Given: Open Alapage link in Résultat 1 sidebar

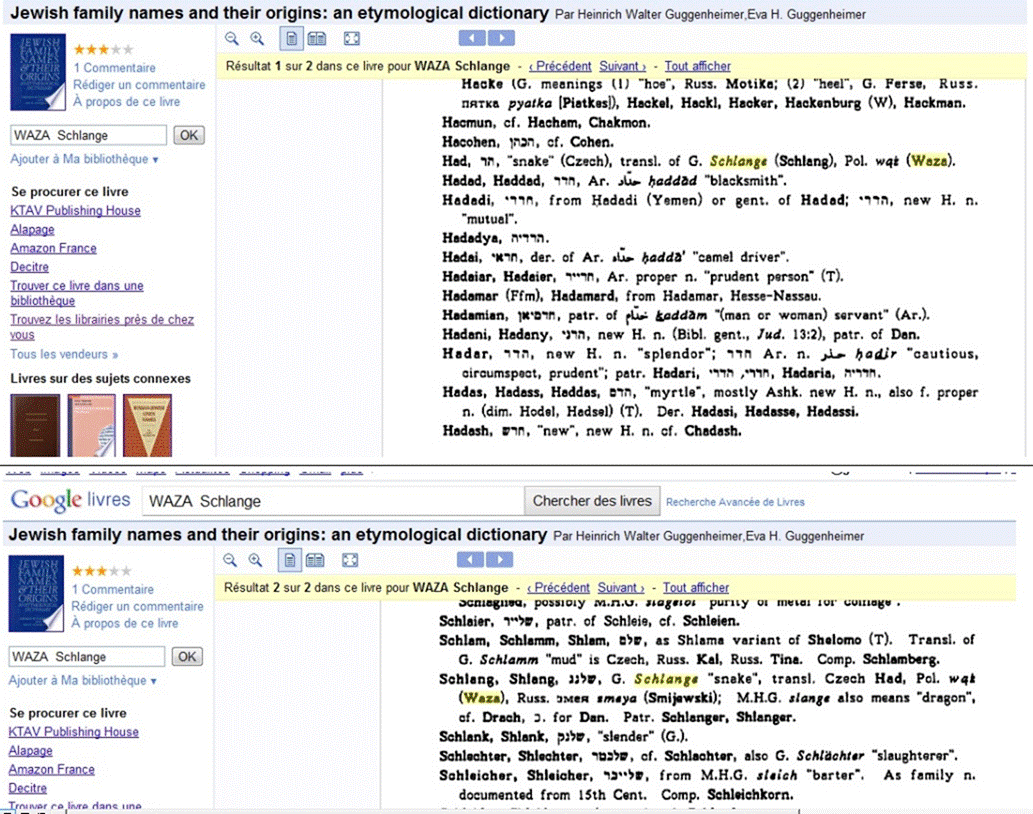Looking at the screenshot, I should click(x=32, y=230).
